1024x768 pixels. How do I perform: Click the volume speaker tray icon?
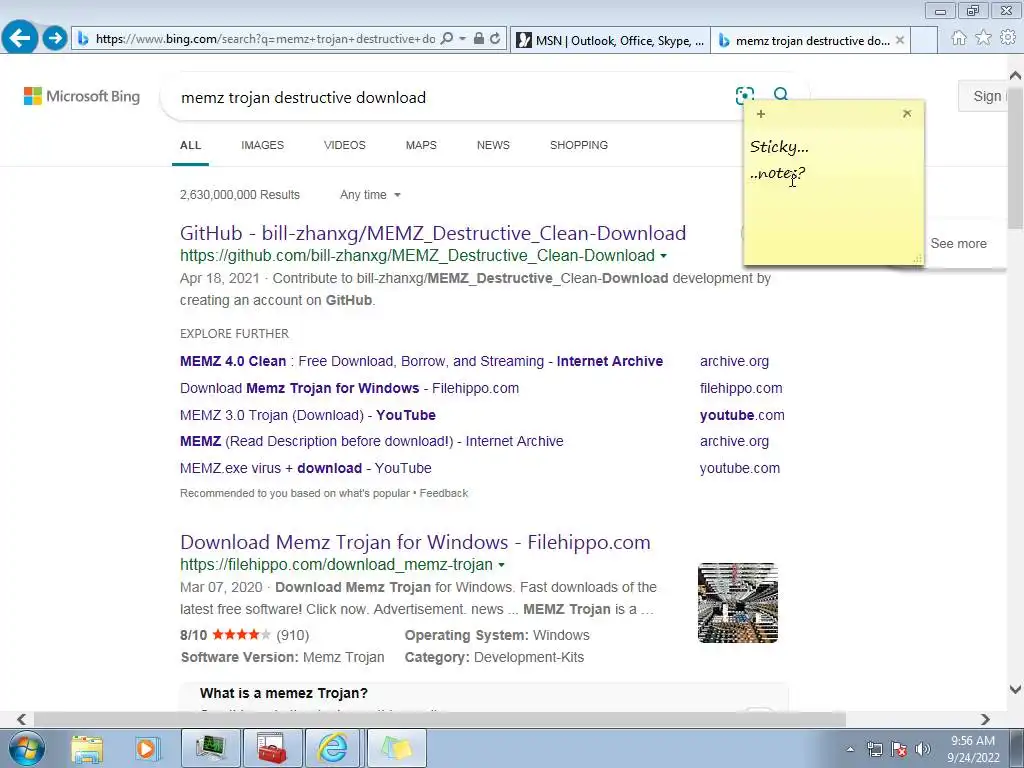(923, 749)
